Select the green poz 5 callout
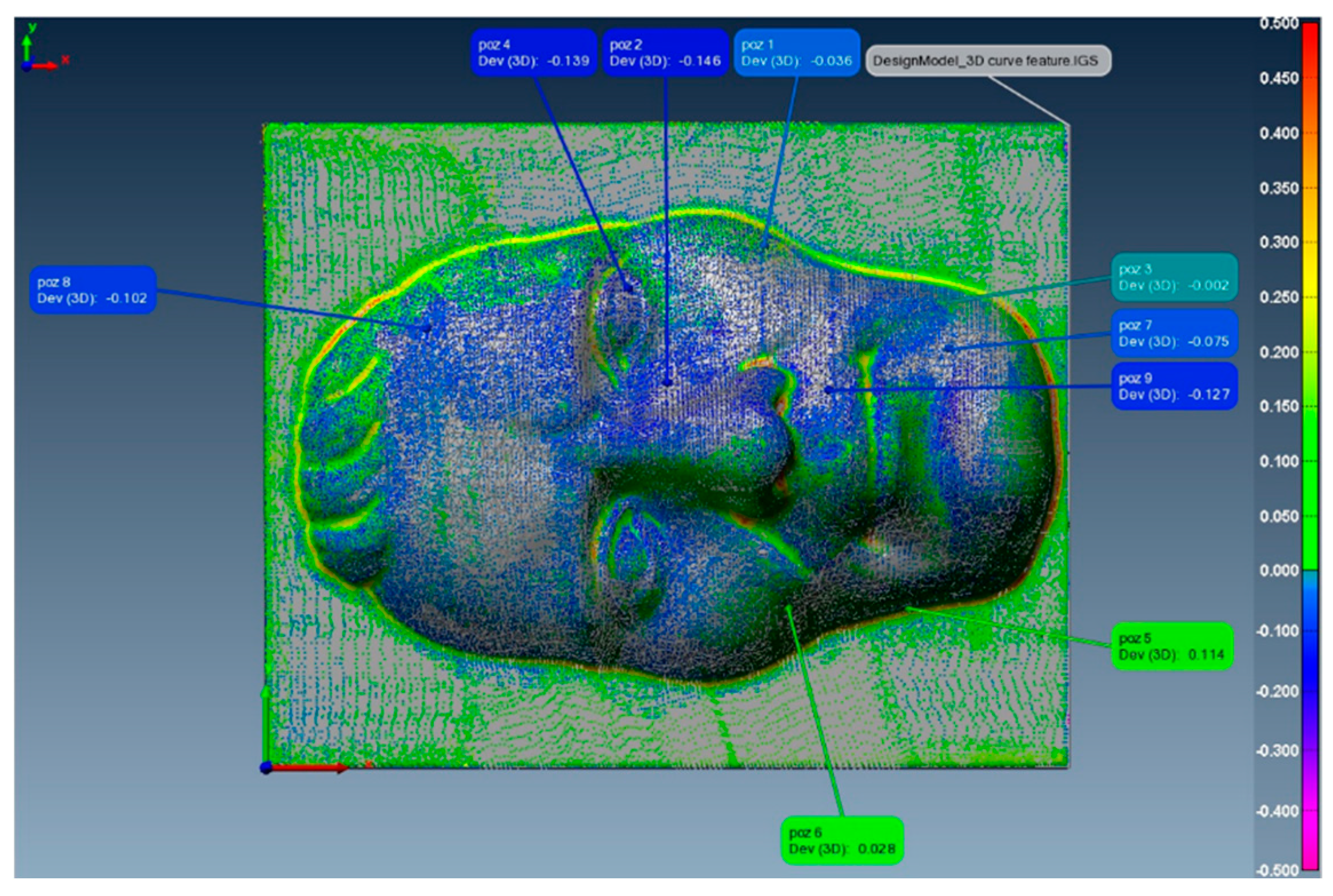This screenshot has height=896, width=1333. pyautogui.click(x=1171, y=646)
